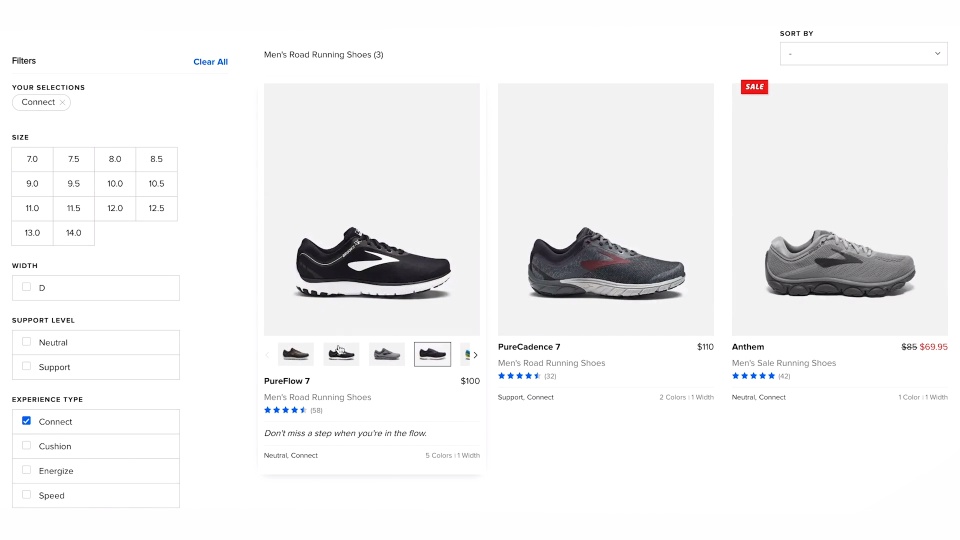Choose size 11.0
The height and width of the screenshot is (540, 960).
[32, 208]
